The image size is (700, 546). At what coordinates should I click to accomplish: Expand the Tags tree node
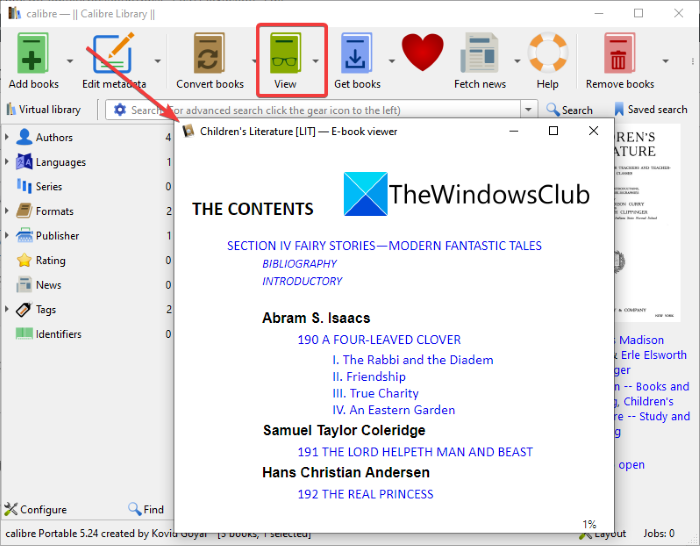click(x=7, y=308)
